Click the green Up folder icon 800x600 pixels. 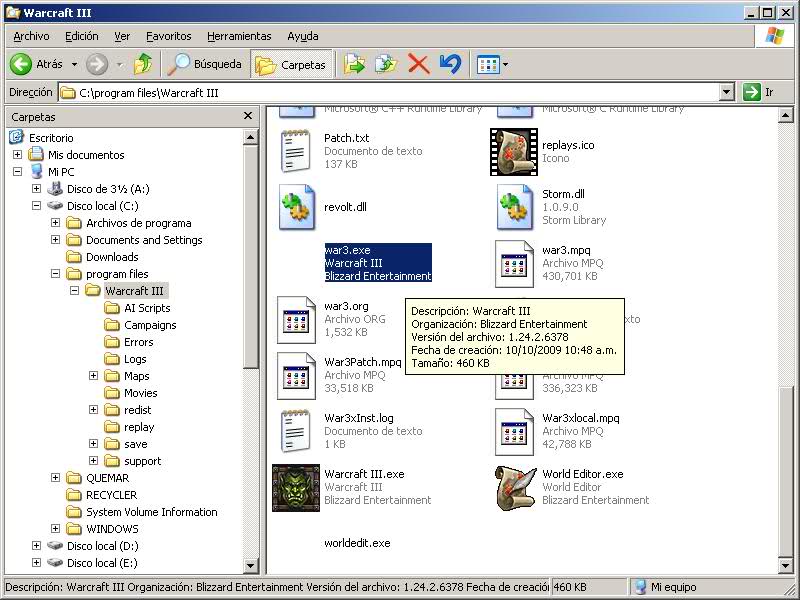[x=143, y=64]
